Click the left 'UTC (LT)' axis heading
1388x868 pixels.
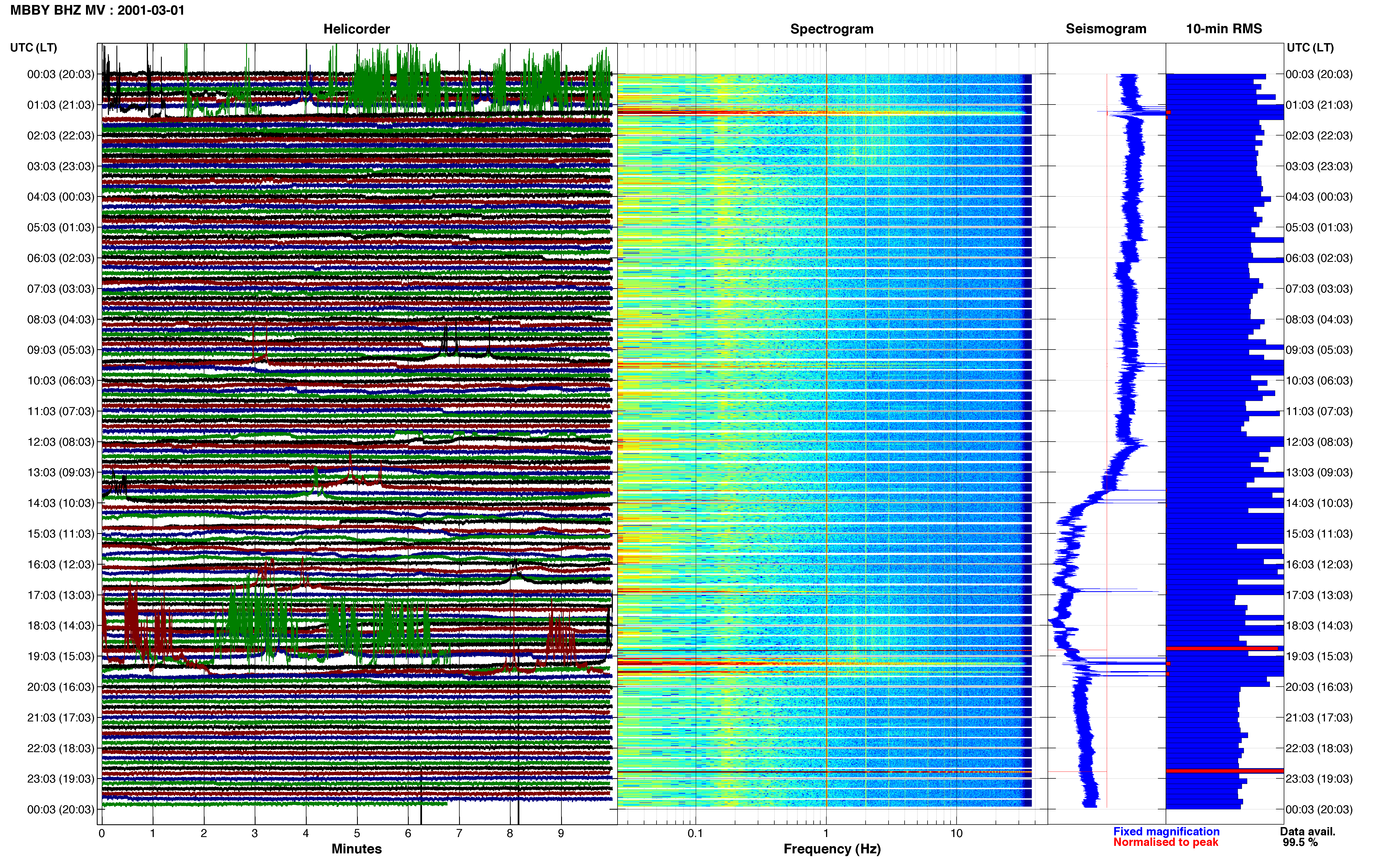pyautogui.click(x=34, y=48)
